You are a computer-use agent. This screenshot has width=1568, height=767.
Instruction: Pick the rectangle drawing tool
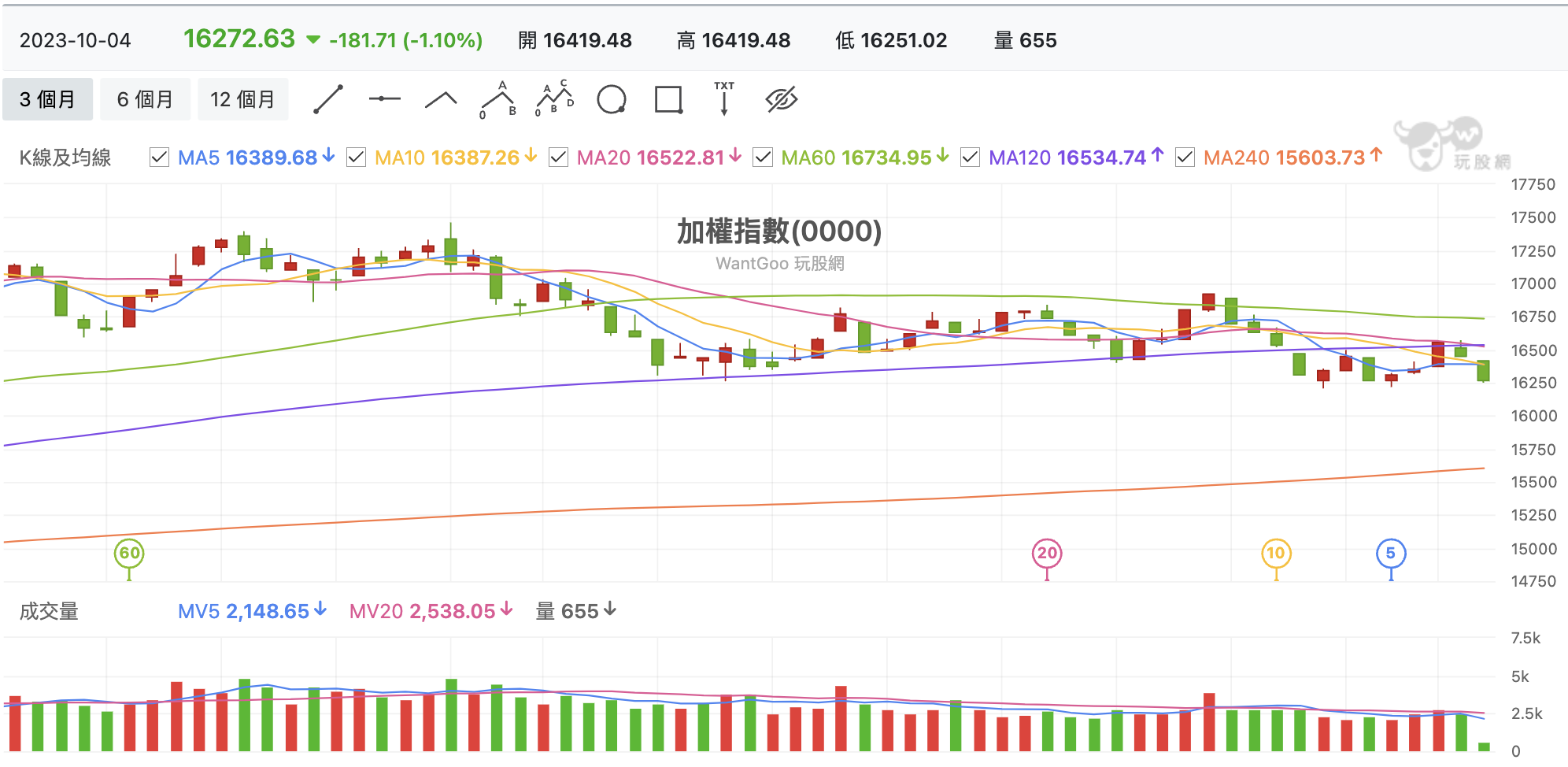[668, 99]
